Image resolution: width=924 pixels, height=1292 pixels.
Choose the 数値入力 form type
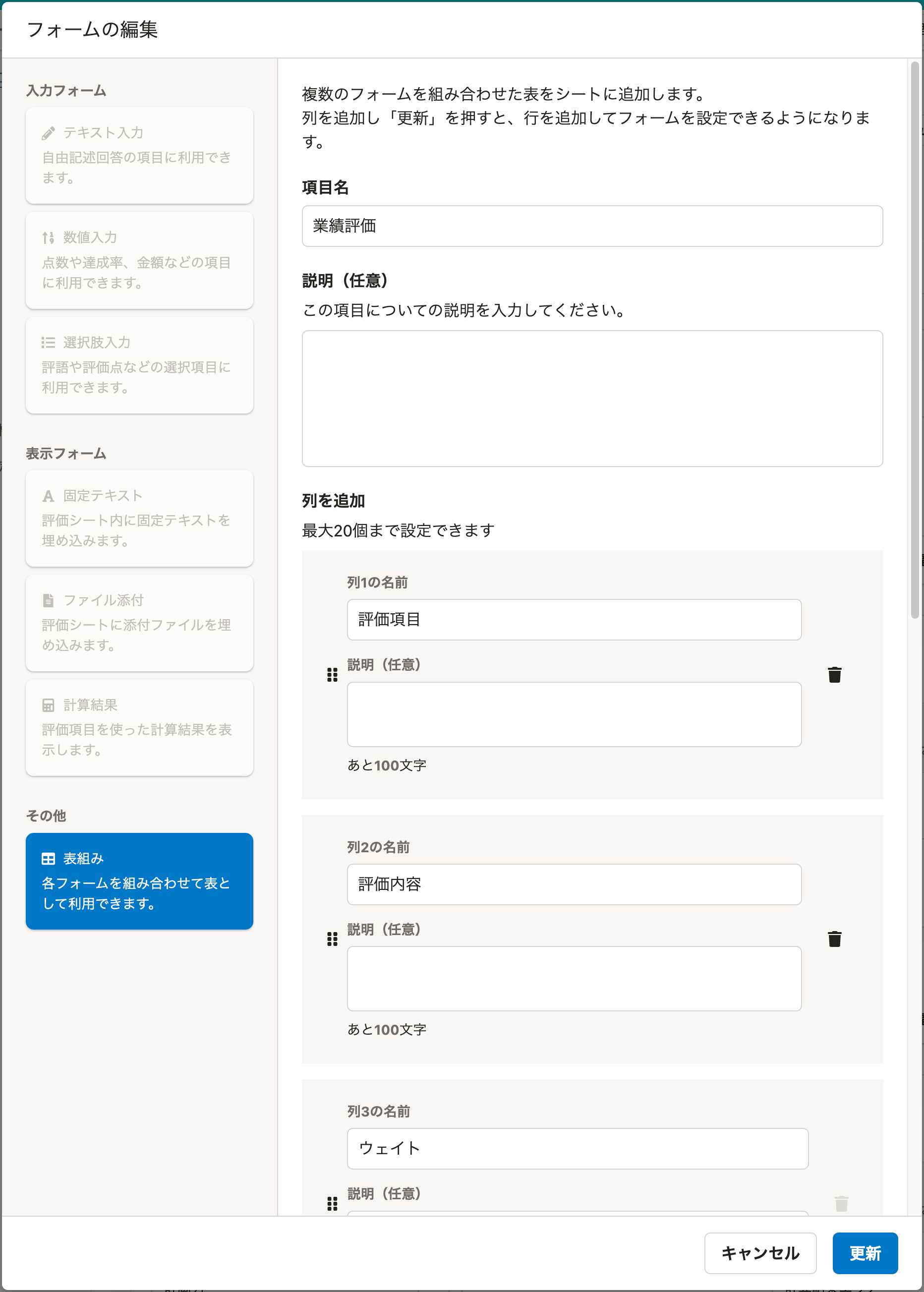tap(139, 260)
